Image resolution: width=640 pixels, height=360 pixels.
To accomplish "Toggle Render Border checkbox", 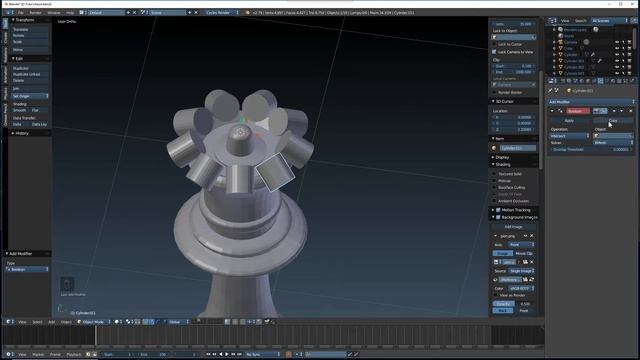I will tap(494, 92).
